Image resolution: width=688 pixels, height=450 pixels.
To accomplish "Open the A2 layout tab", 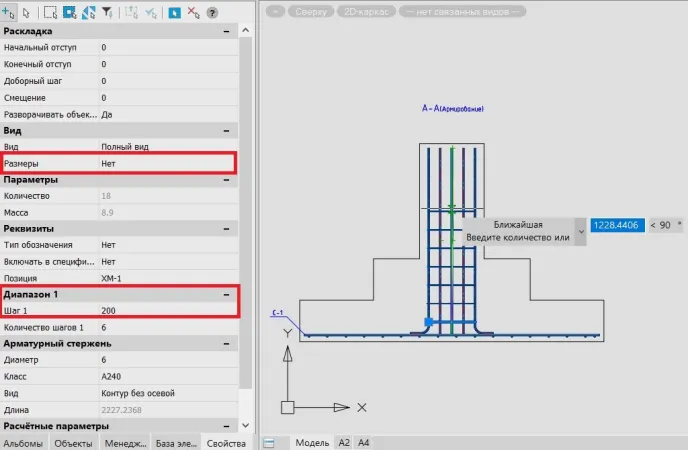I will coord(343,442).
